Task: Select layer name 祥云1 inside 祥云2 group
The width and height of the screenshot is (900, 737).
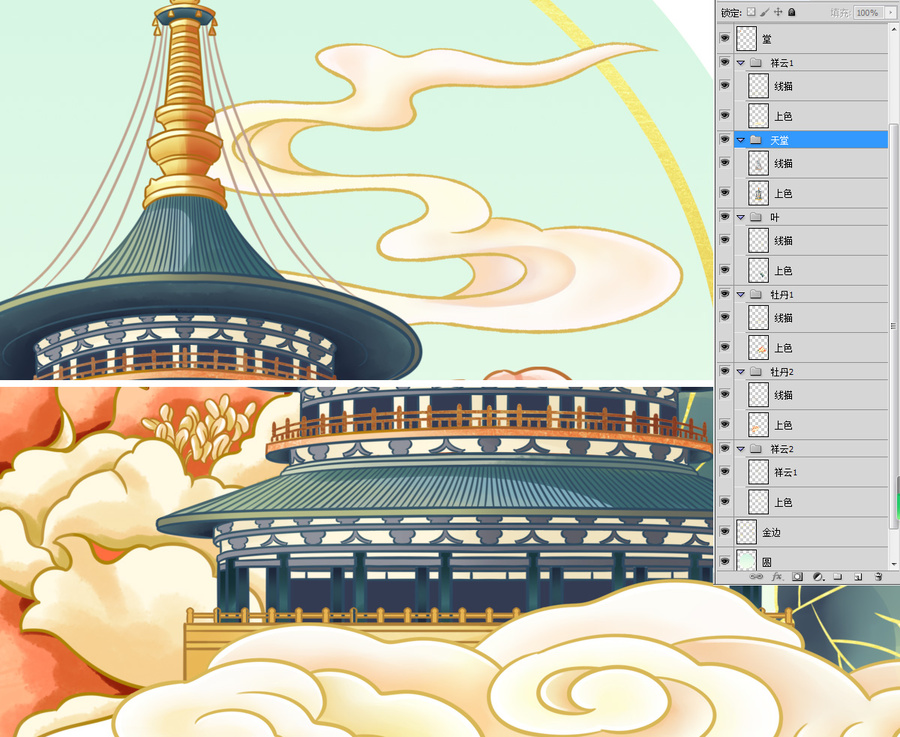Action: point(786,472)
